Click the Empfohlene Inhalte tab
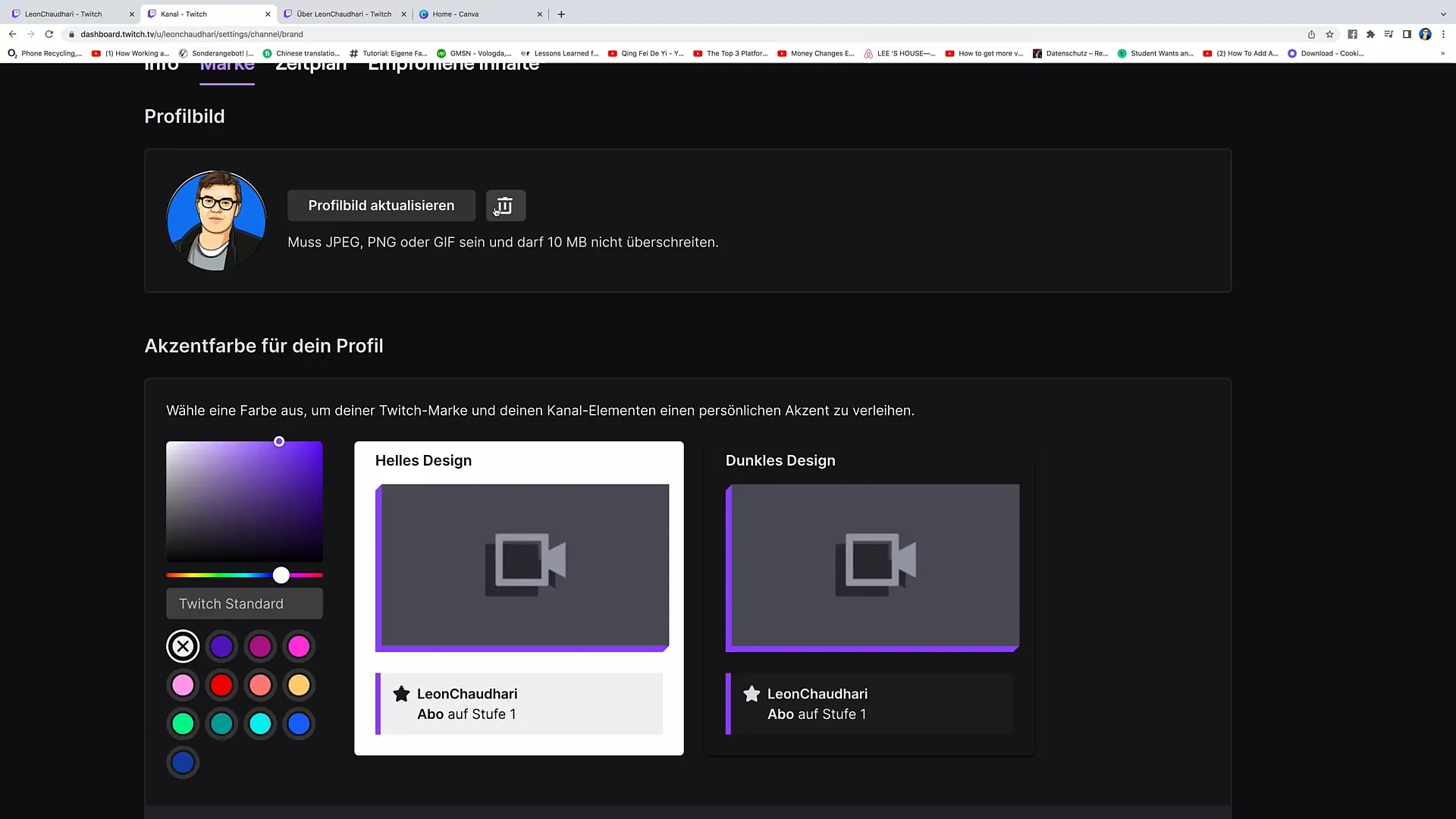The width and height of the screenshot is (1456, 819). pyautogui.click(x=453, y=63)
